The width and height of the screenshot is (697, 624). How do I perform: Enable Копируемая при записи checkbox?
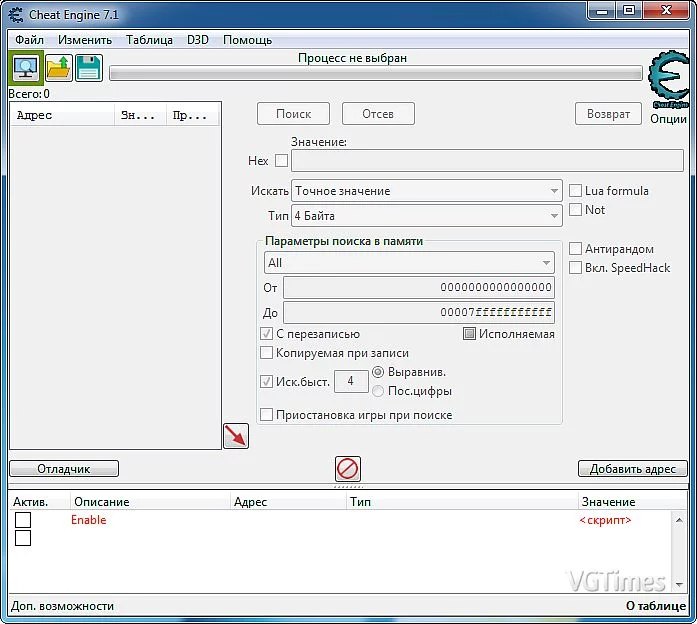coord(266,353)
